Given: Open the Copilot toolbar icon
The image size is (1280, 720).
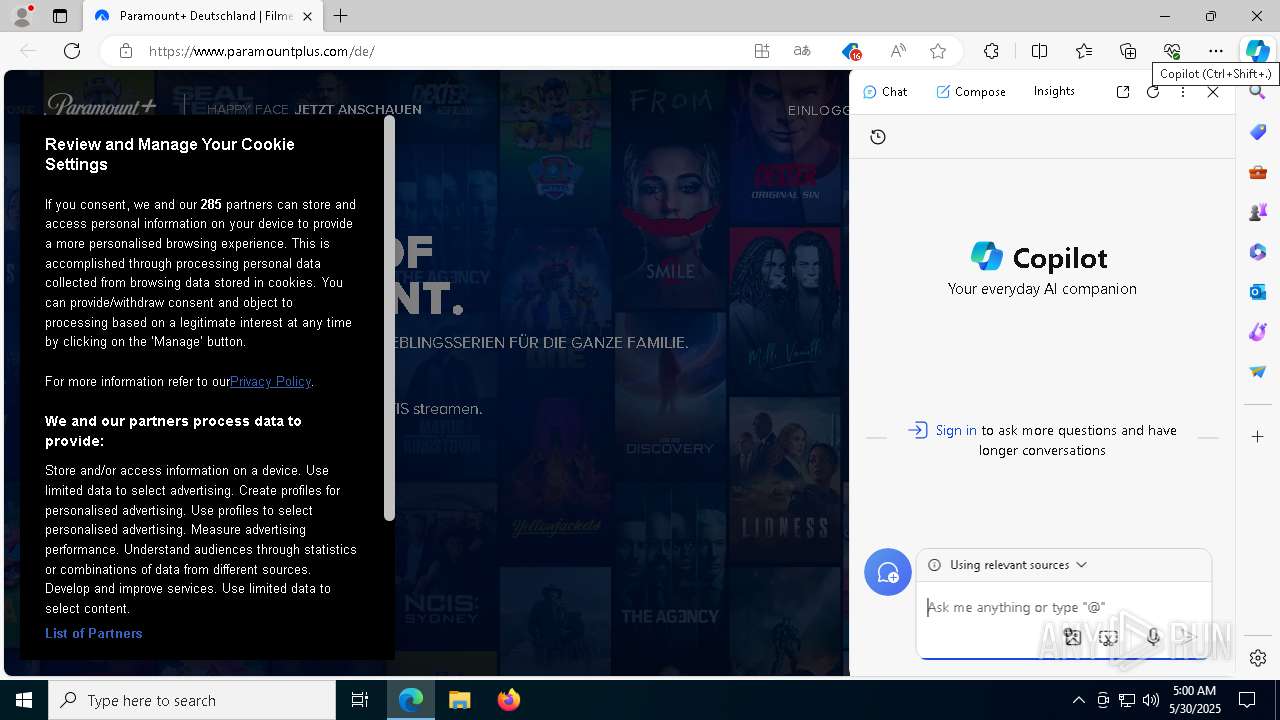Looking at the screenshot, I should point(1257,51).
